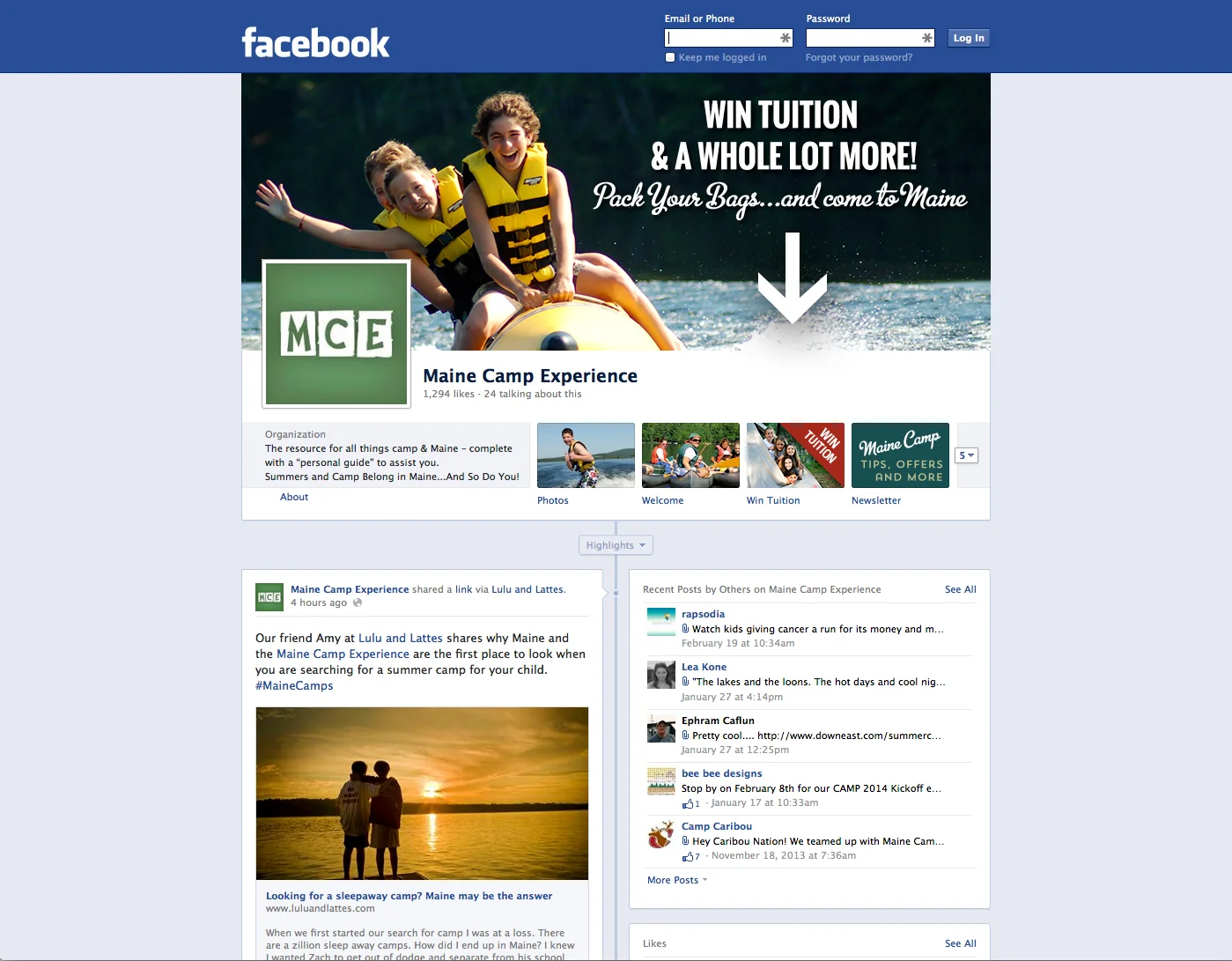Click the like icon on bee bee designs post
Image resolution: width=1232 pixels, height=961 pixels.
pos(688,803)
